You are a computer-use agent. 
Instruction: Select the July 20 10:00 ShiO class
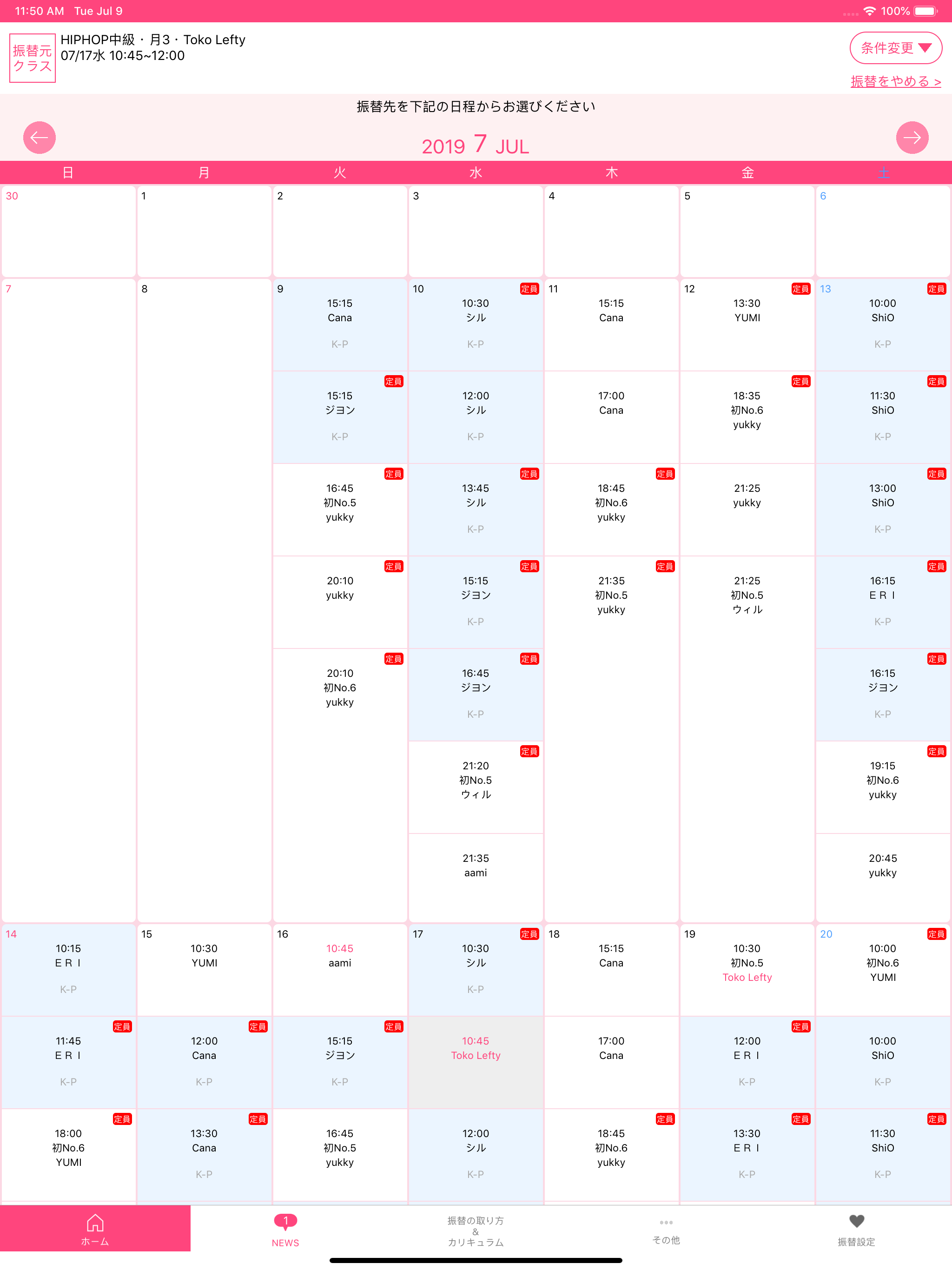[883, 1062]
